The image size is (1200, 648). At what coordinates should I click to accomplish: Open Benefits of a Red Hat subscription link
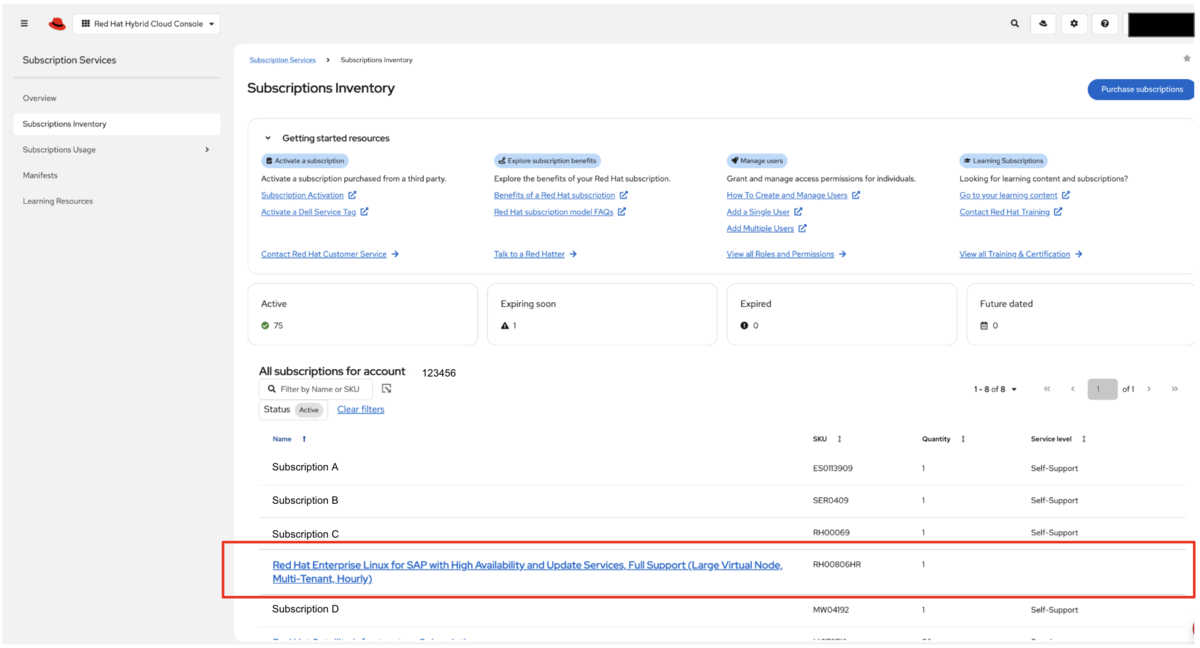tap(554, 195)
